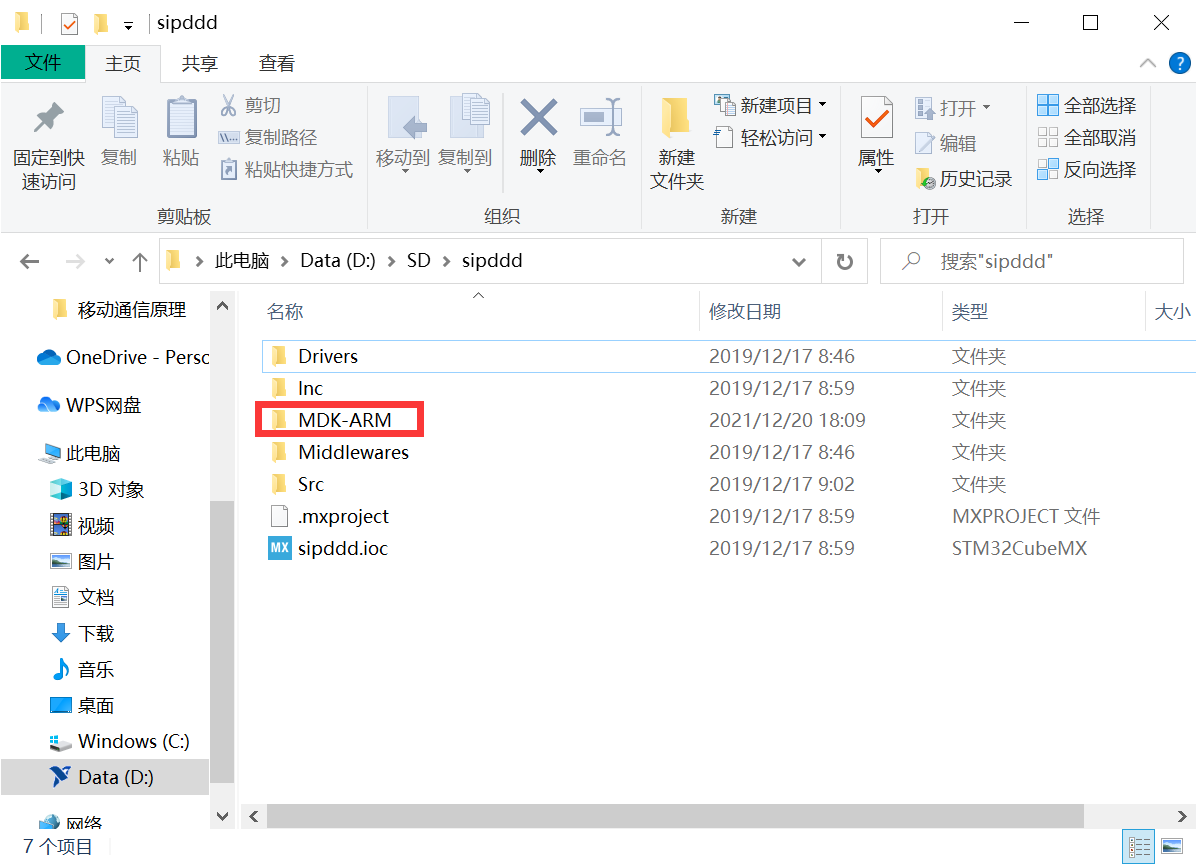Switch to thumbnail view in status bar
The width and height of the screenshot is (1197, 865).
click(1172, 846)
